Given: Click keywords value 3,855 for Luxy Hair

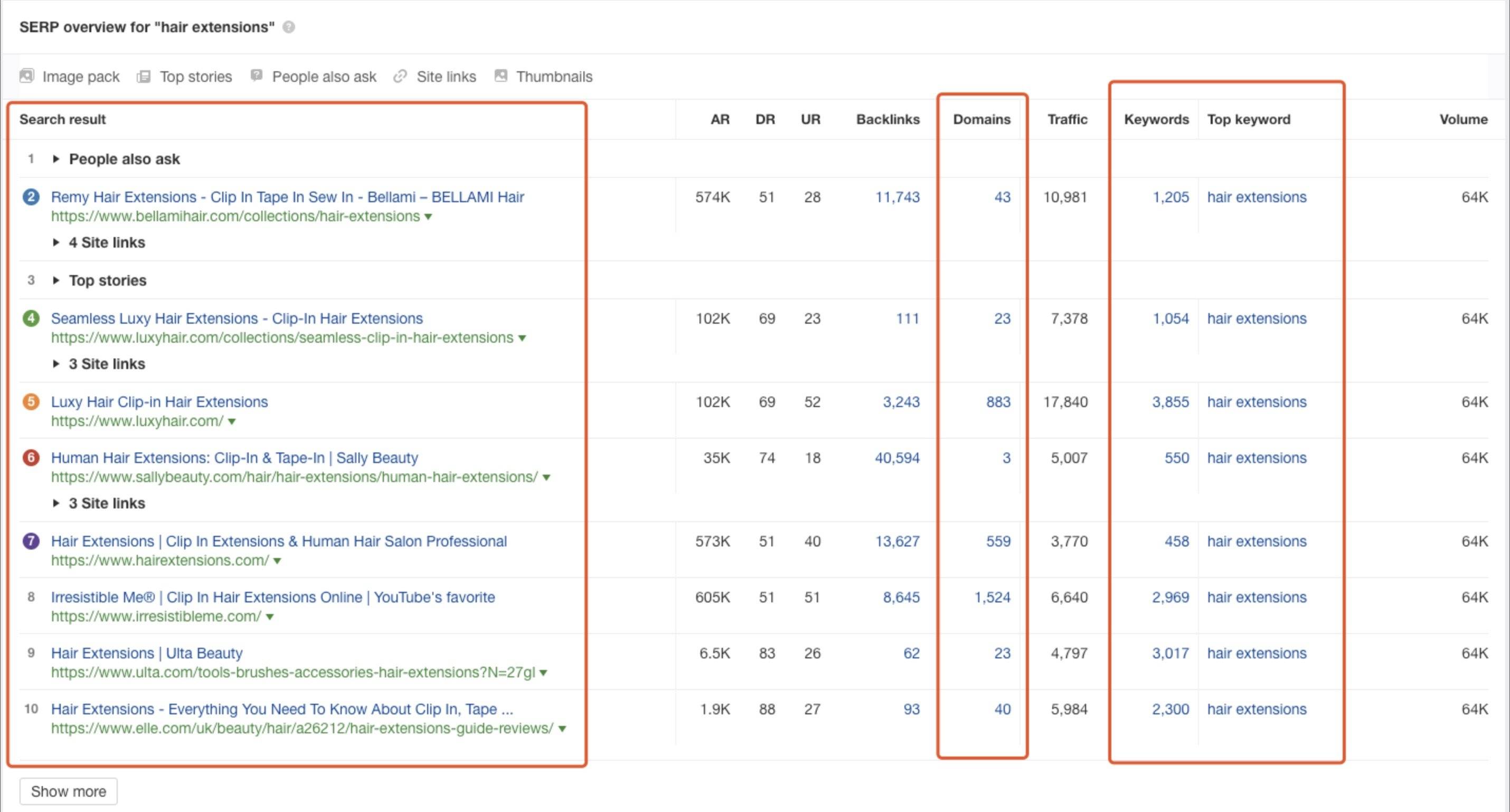Looking at the screenshot, I should click(x=1170, y=402).
